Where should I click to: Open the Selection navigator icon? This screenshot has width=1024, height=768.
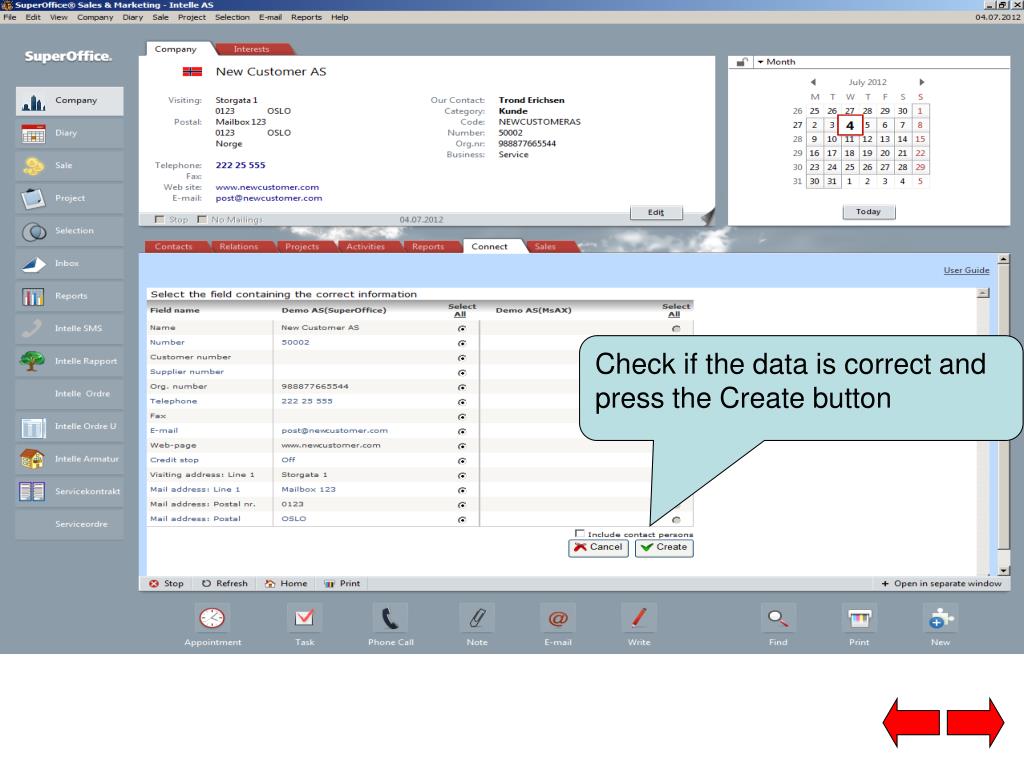pos(33,231)
